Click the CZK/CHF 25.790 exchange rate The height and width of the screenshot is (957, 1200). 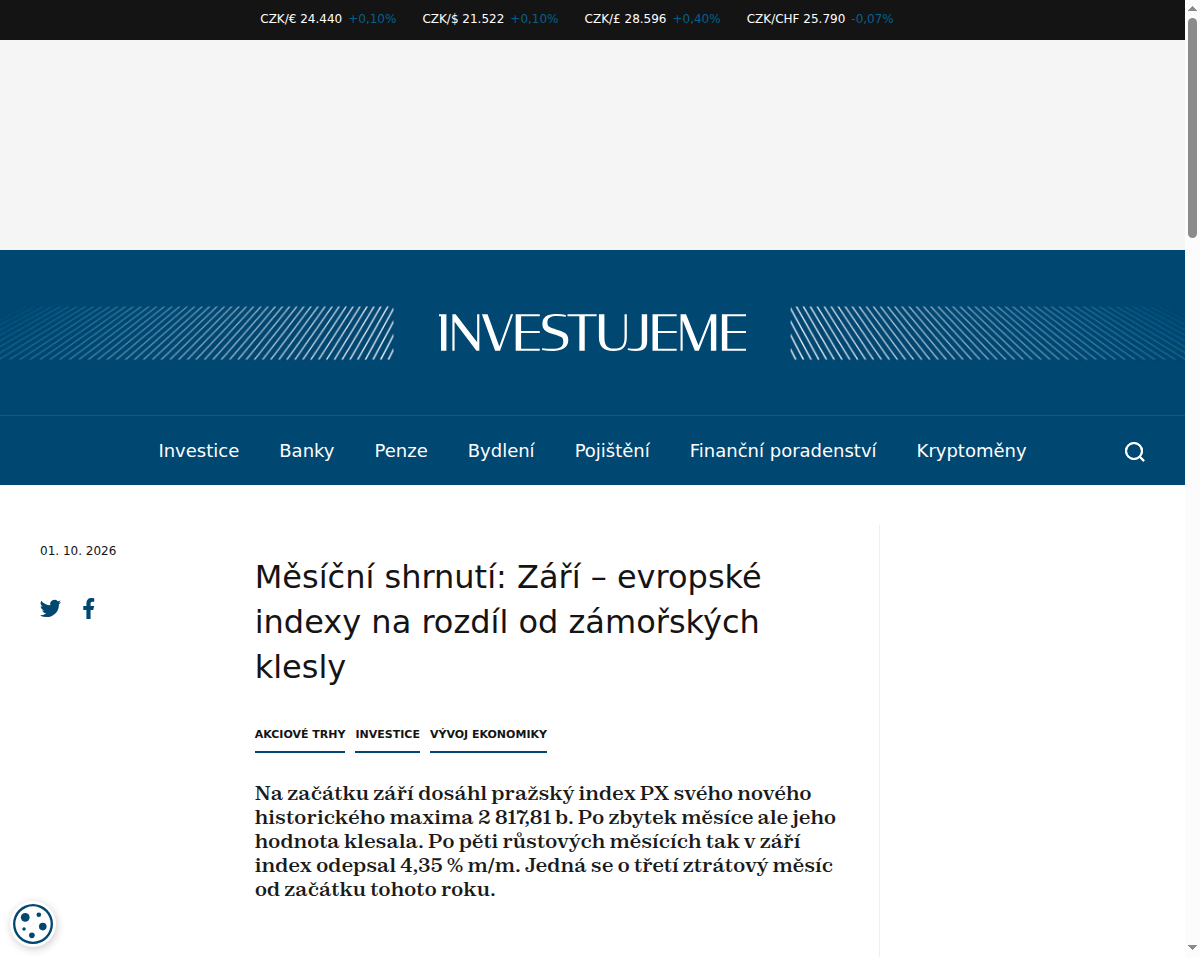[796, 19]
